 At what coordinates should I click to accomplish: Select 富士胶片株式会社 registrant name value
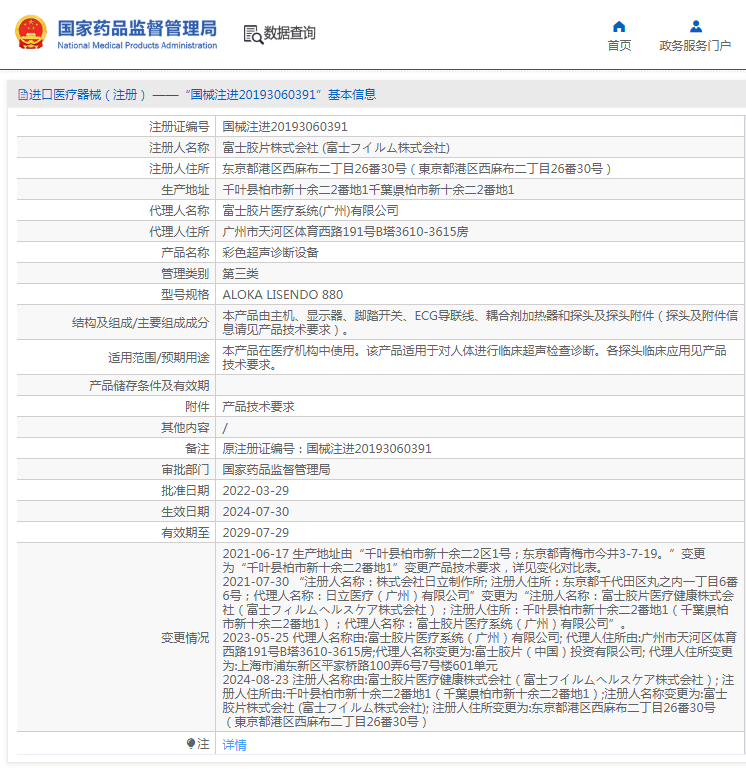tap(336, 148)
